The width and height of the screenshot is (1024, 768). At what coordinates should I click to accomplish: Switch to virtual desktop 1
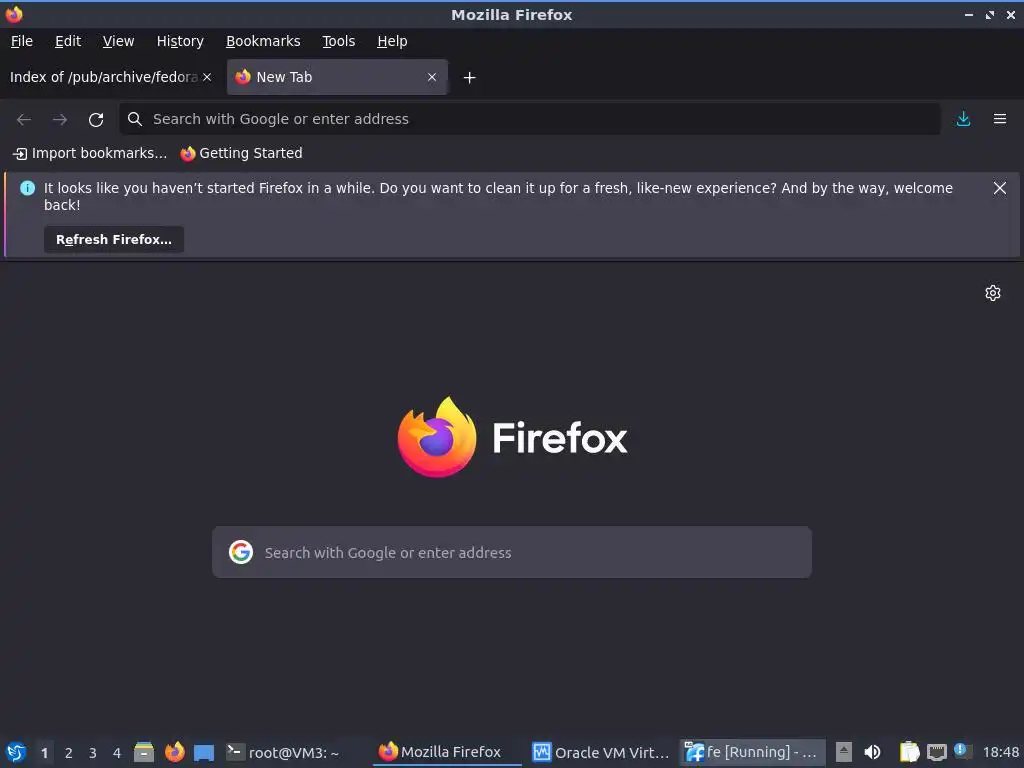pos(44,753)
